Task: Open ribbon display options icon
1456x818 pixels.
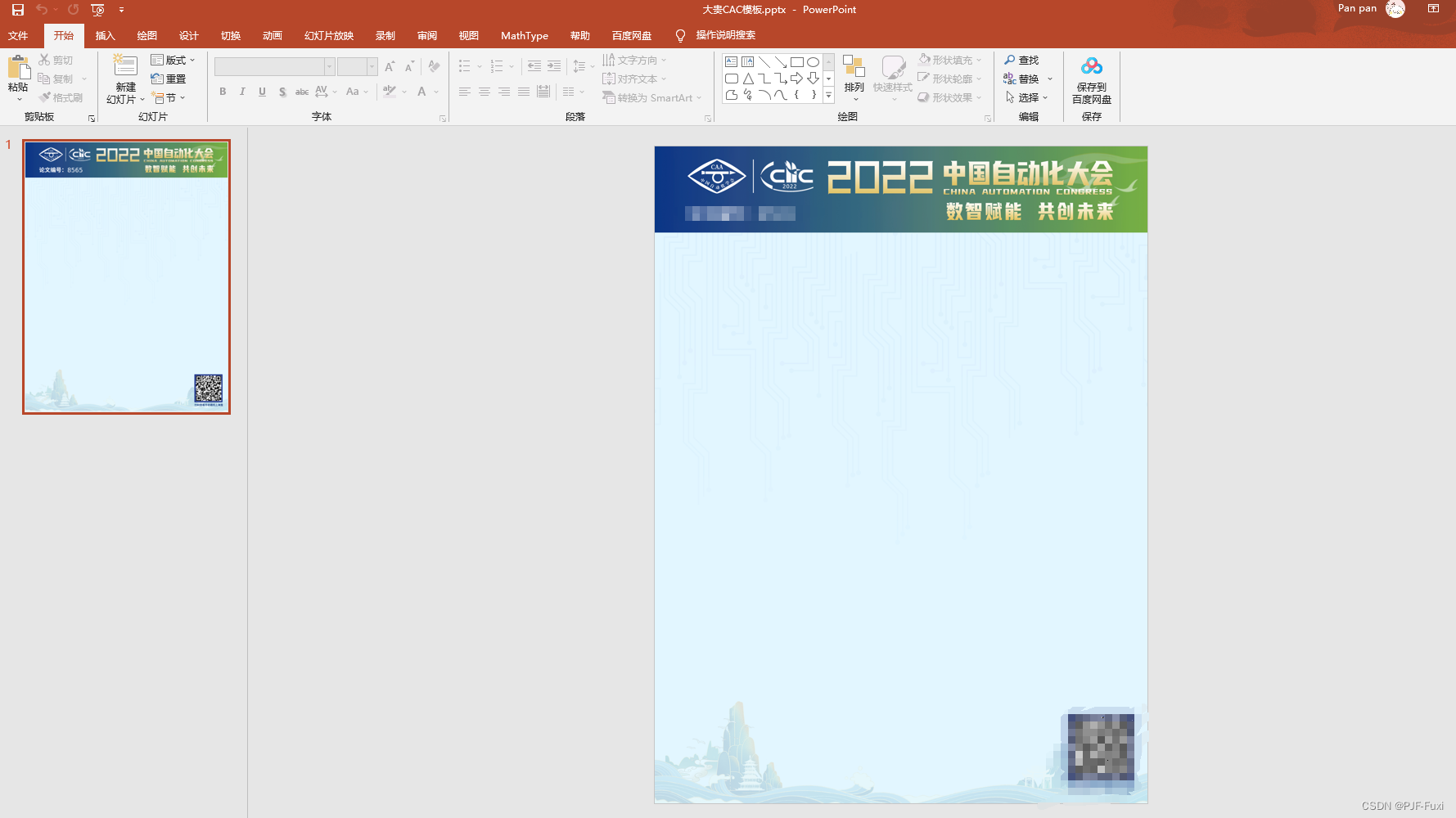Action: pyautogui.click(x=1433, y=9)
